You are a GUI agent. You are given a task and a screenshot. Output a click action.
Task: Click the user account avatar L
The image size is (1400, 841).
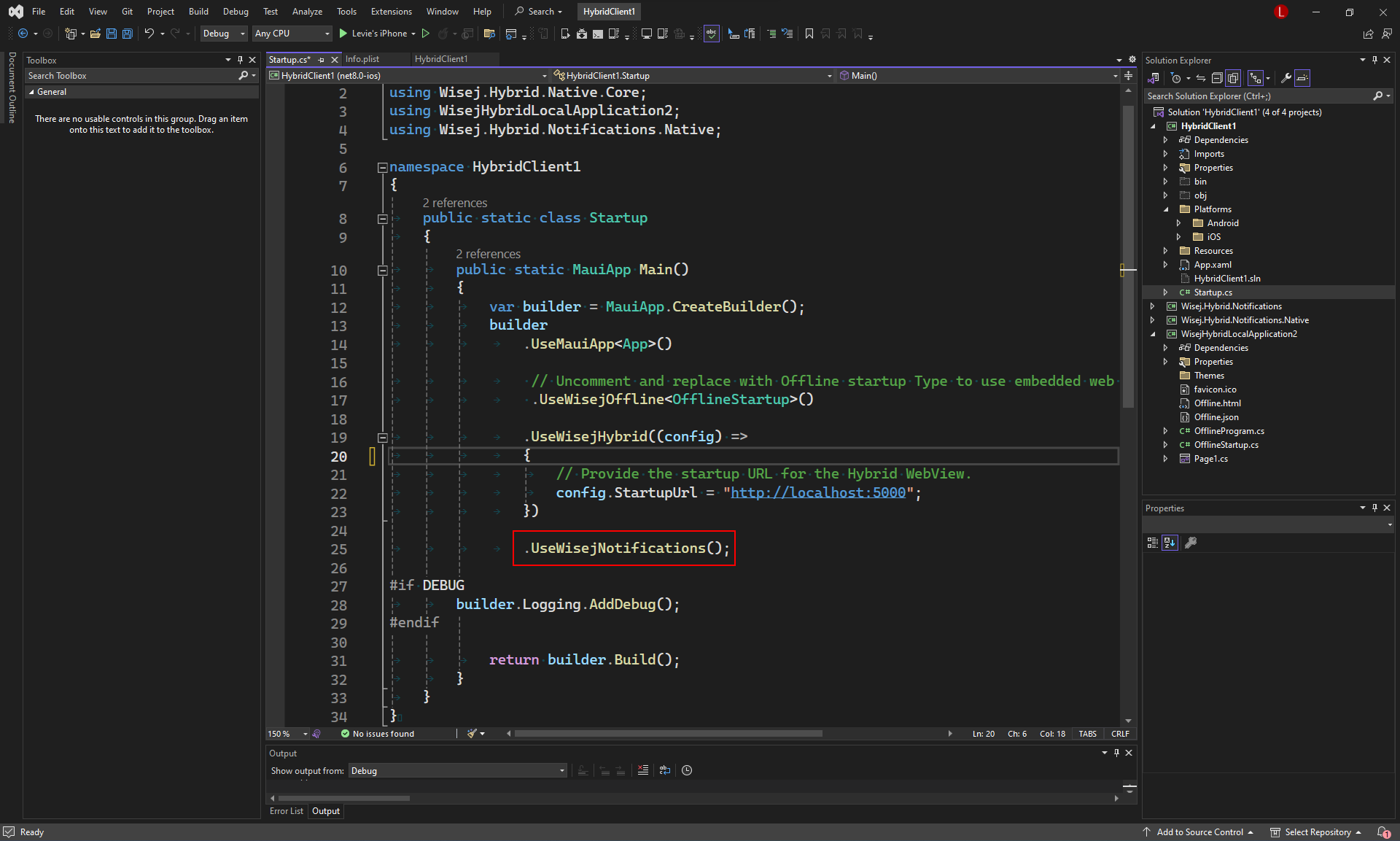(x=1281, y=12)
